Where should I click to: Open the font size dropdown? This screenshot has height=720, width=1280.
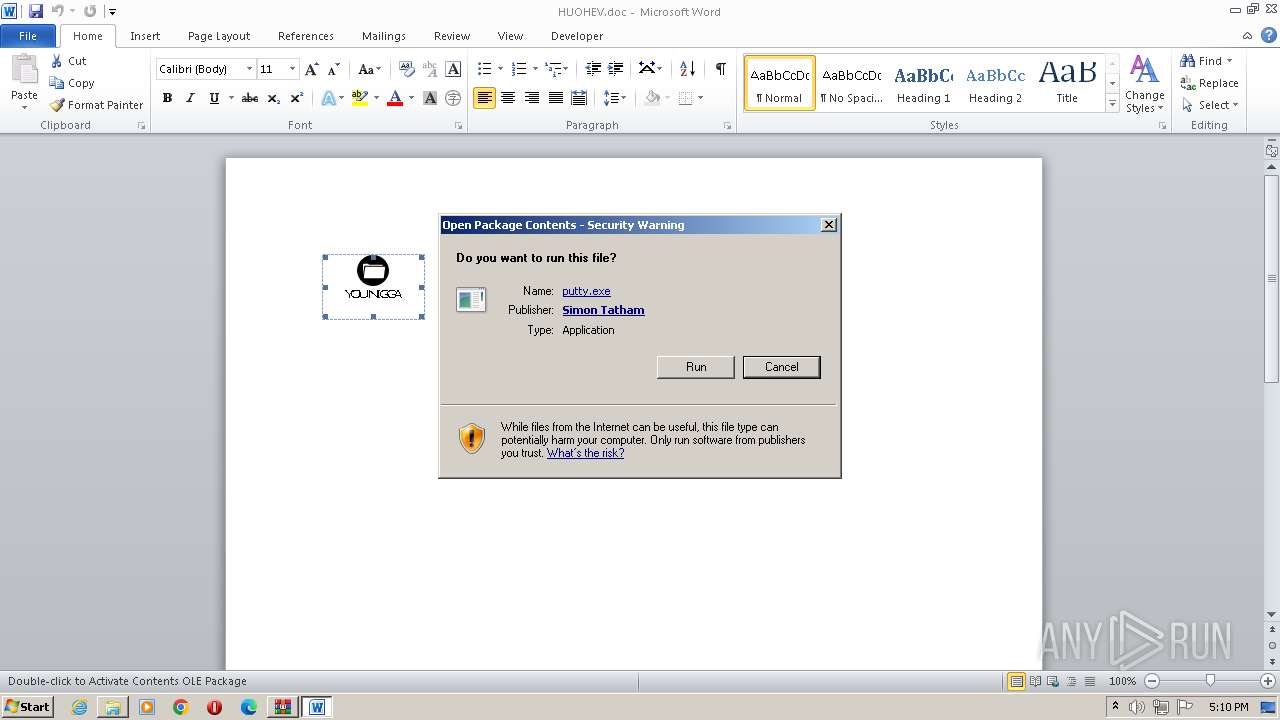point(292,69)
